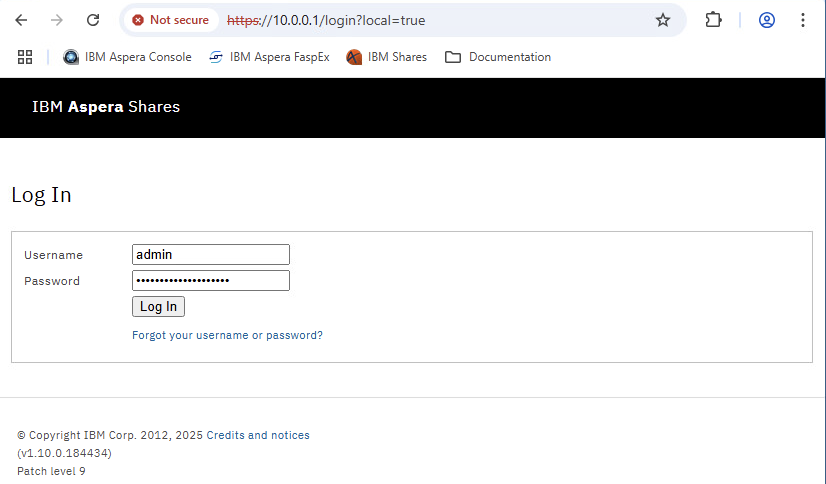This screenshot has width=826, height=484.
Task: Go back using the browser back arrow
Action: click(x=21, y=20)
